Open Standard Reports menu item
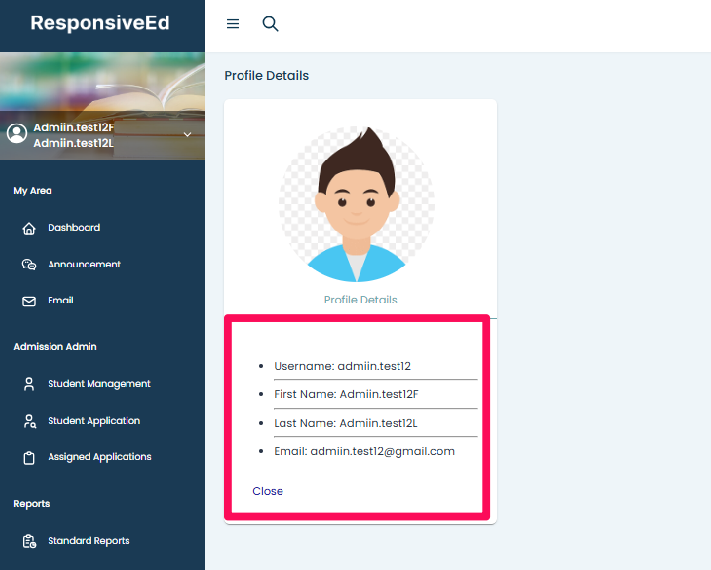 (x=88, y=541)
